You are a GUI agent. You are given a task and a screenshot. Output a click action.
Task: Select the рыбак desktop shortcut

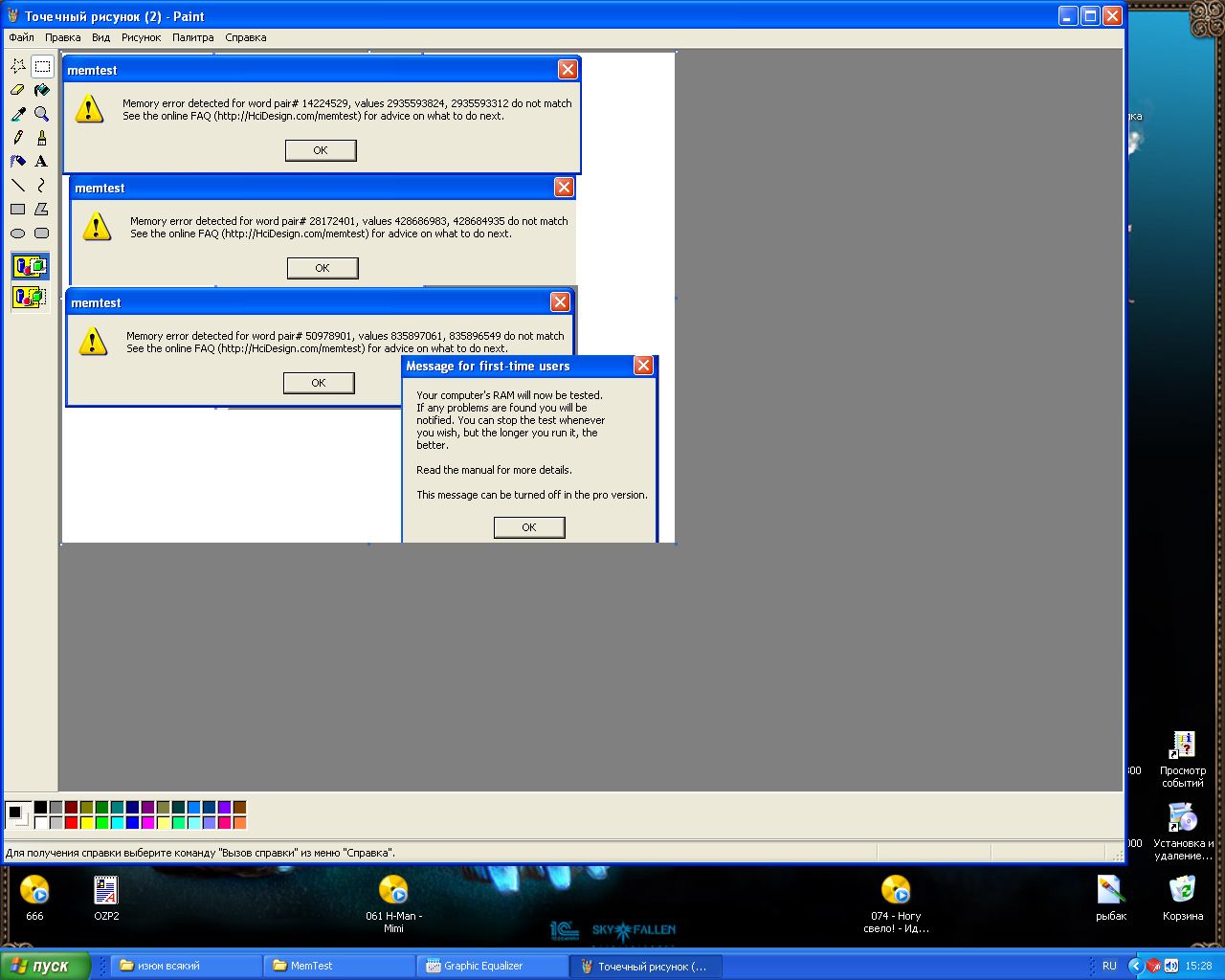coord(1111,898)
